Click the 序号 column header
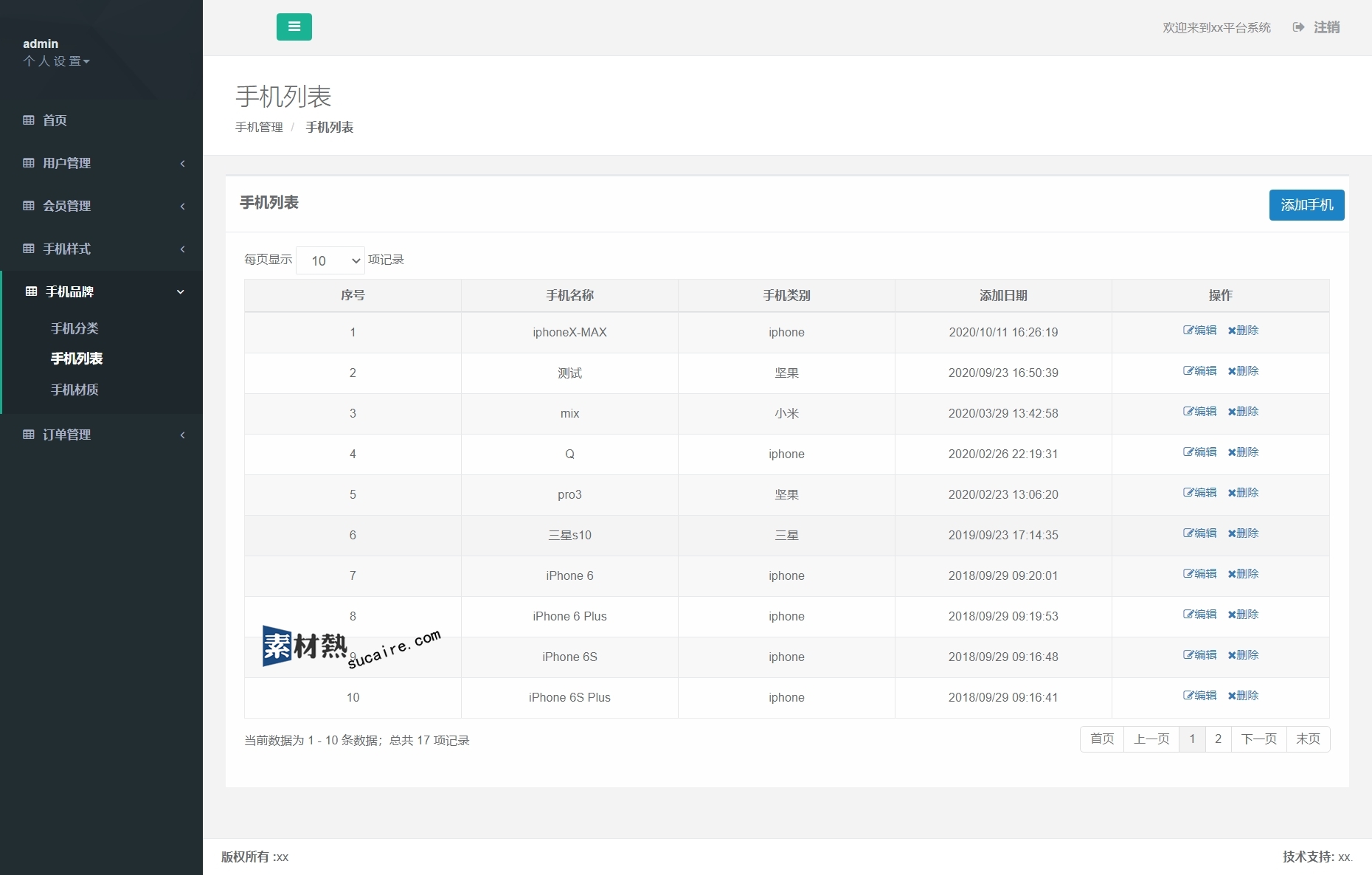 point(353,295)
